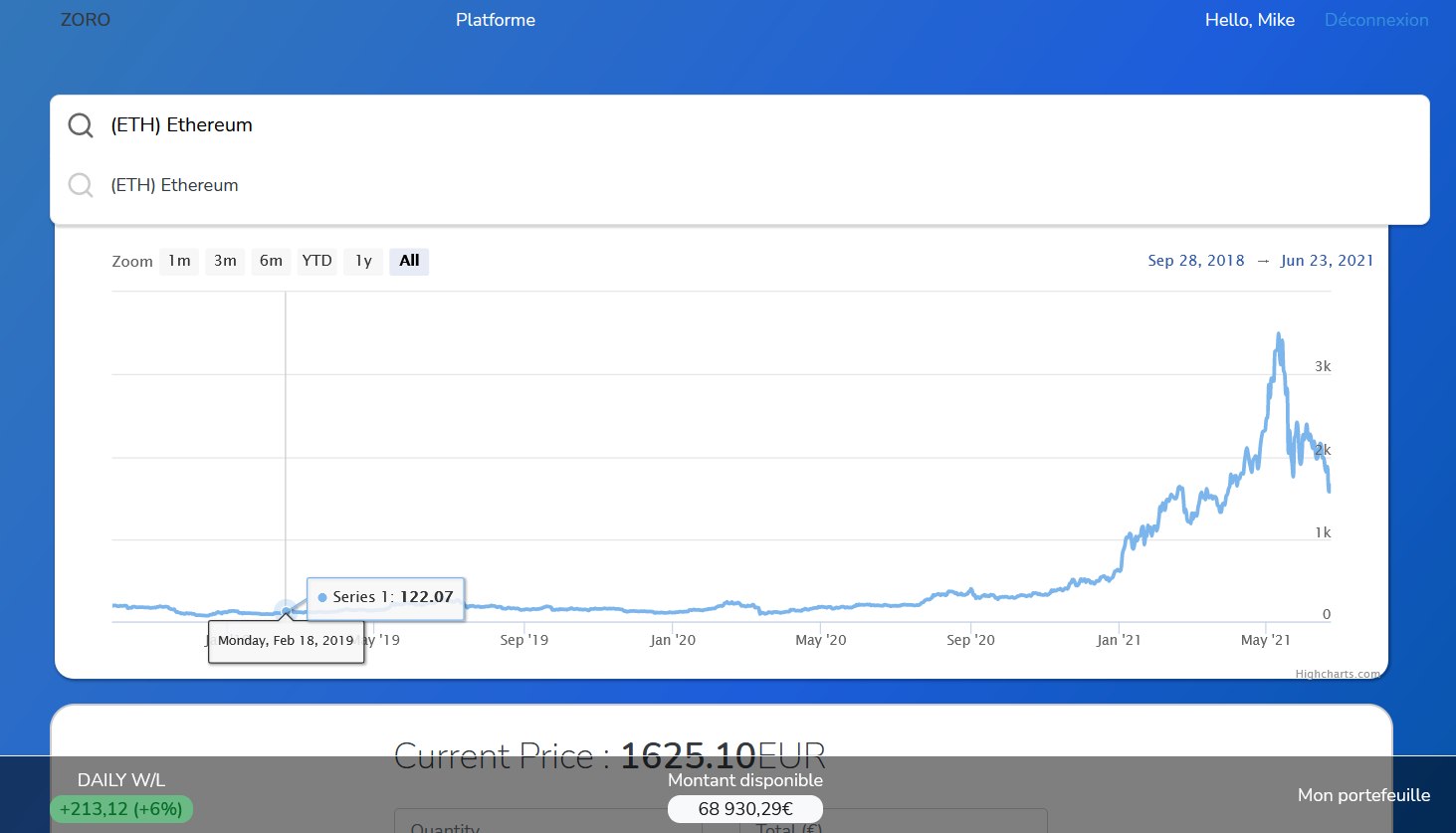The image size is (1456, 833).
Task: Click the highlighted data point on the chart line
Action: 286,610
